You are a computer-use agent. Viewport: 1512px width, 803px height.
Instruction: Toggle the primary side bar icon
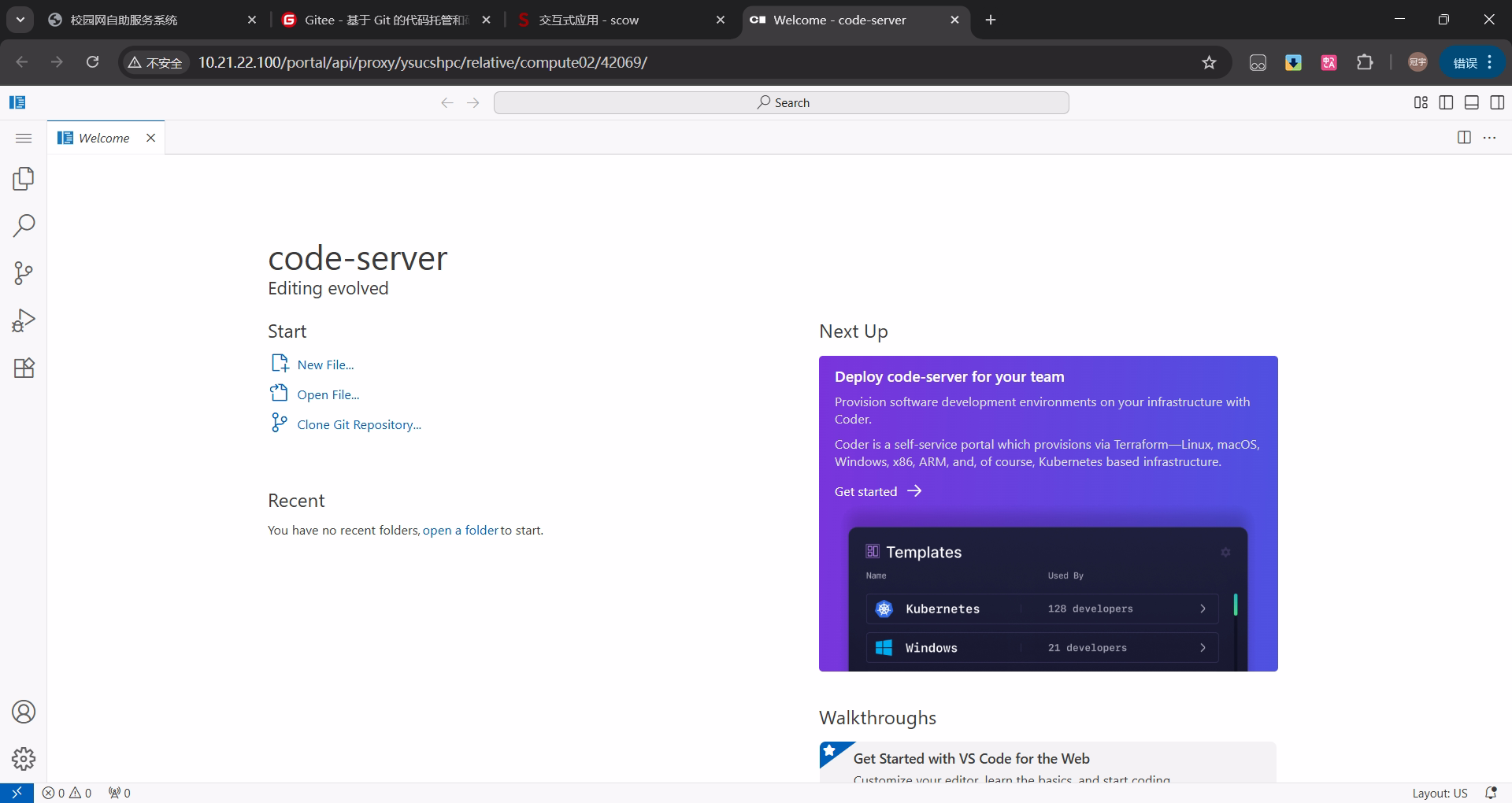[1446, 102]
